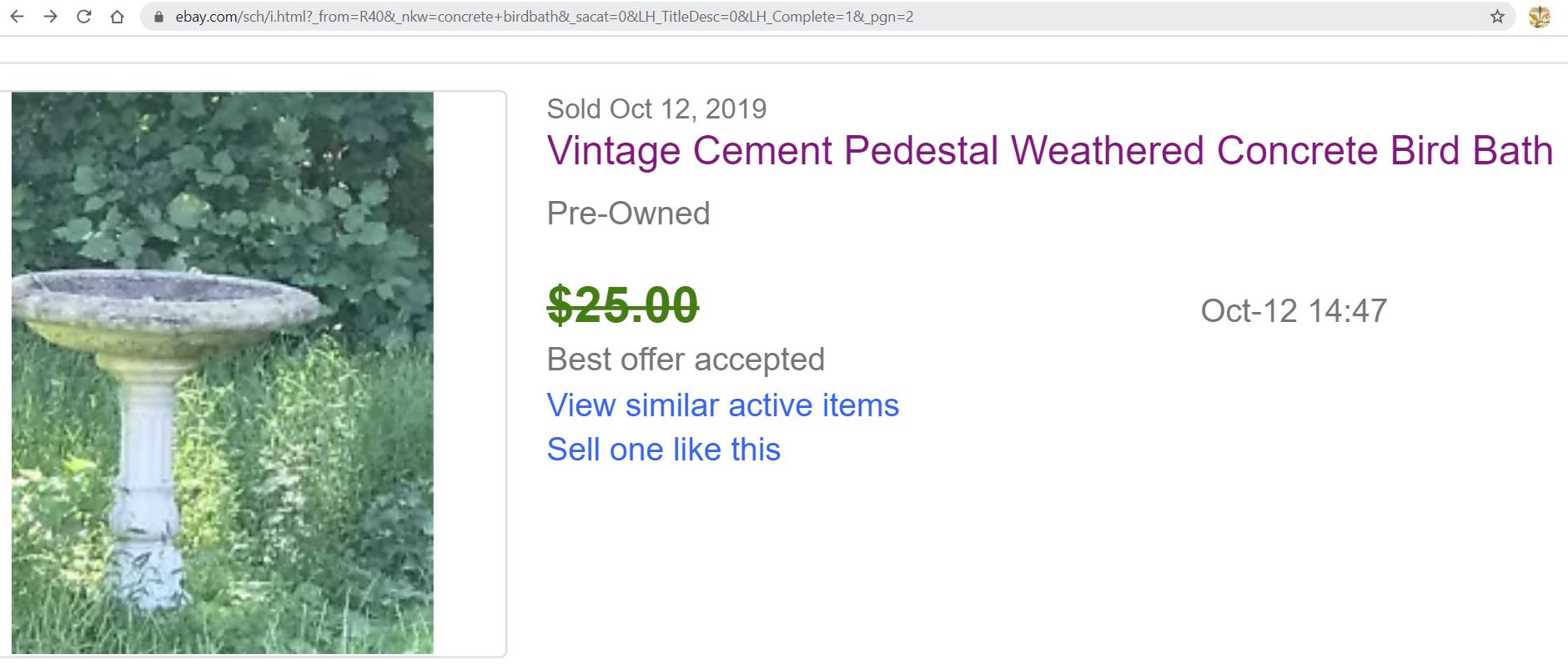Viewport: 1568px width, 669px height.
Task: Click empty address bar space before star
Action: coord(1209,17)
